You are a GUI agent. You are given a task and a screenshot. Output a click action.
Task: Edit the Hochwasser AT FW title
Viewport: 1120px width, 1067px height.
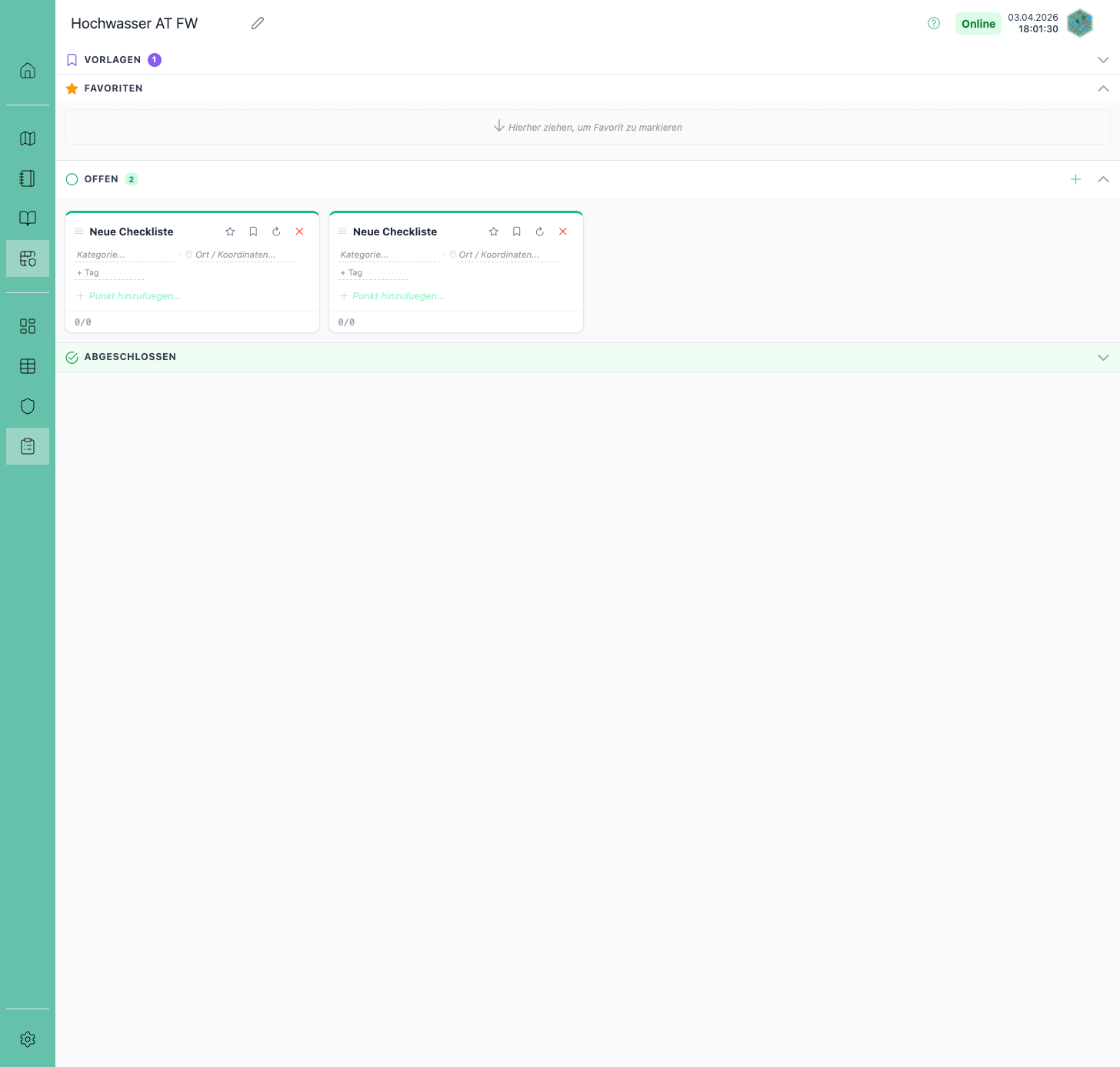258,24
